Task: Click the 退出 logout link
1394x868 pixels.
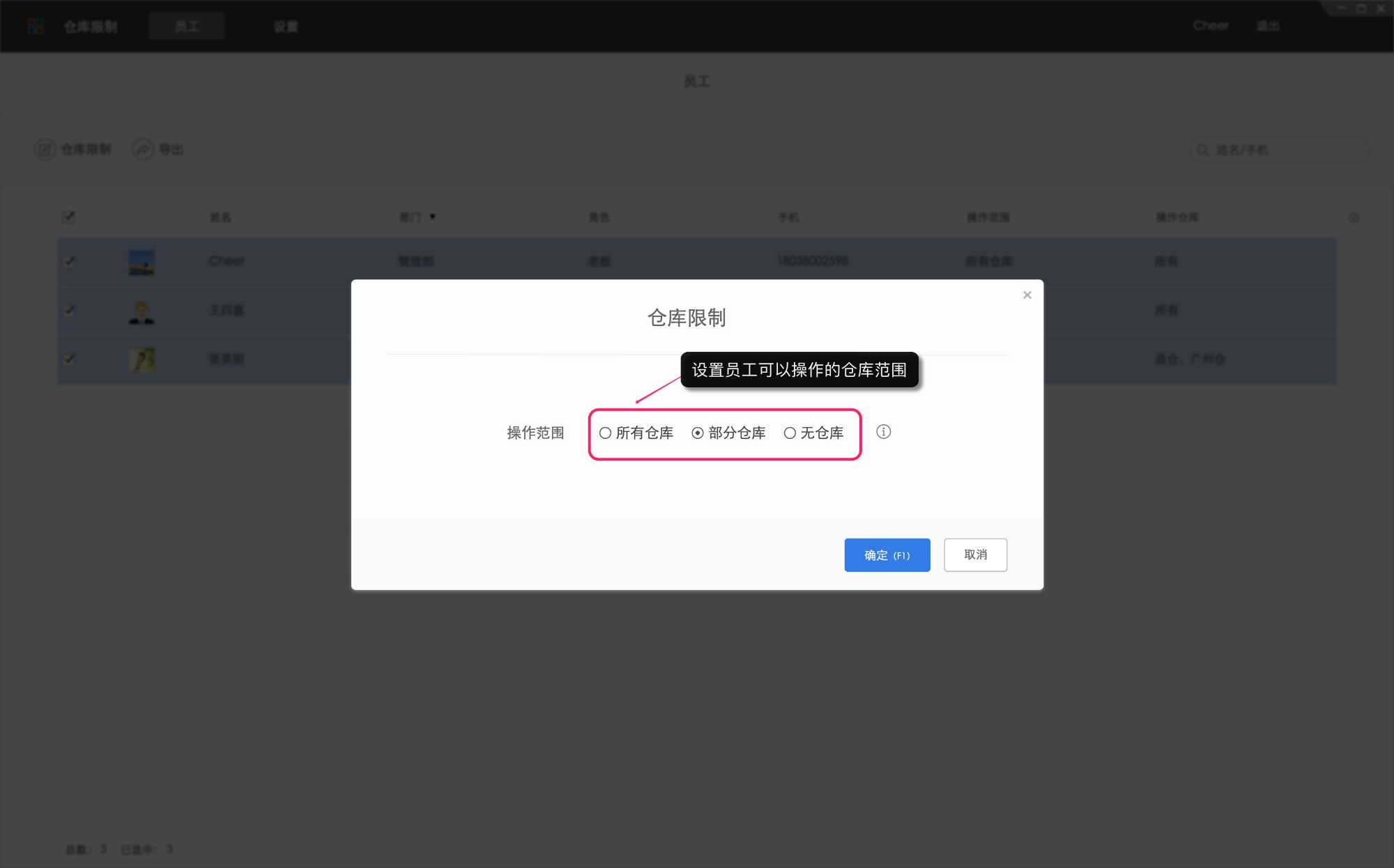Action: [1269, 26]
